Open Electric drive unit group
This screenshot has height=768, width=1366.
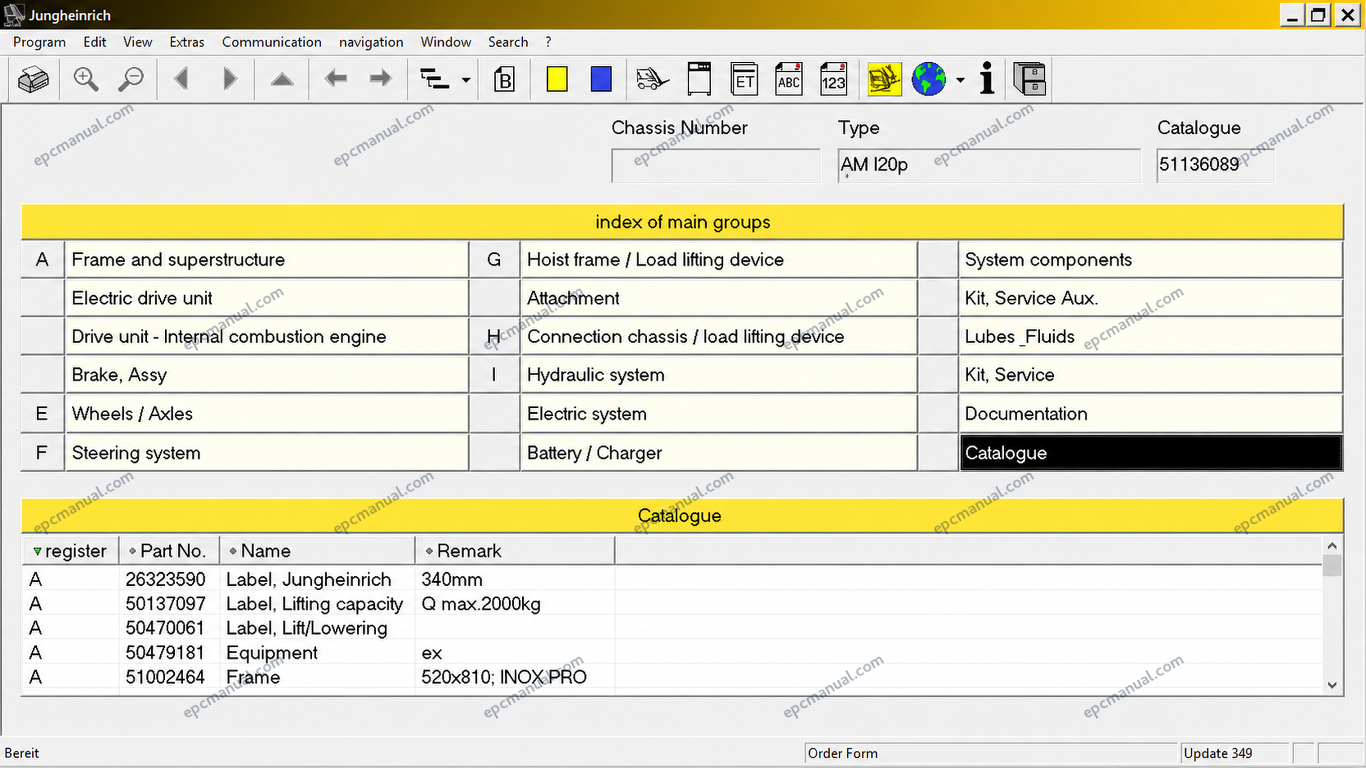tap(266, 298)
